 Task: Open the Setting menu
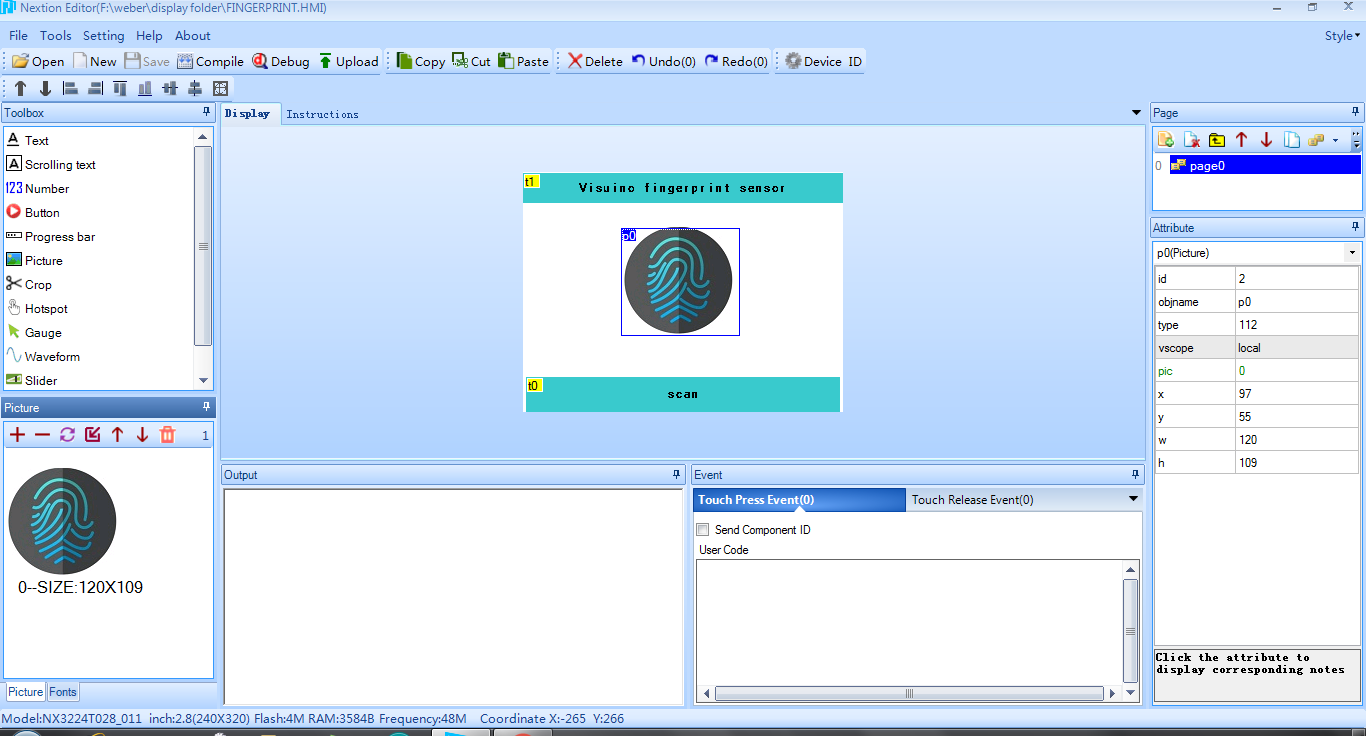click(103, 35)
